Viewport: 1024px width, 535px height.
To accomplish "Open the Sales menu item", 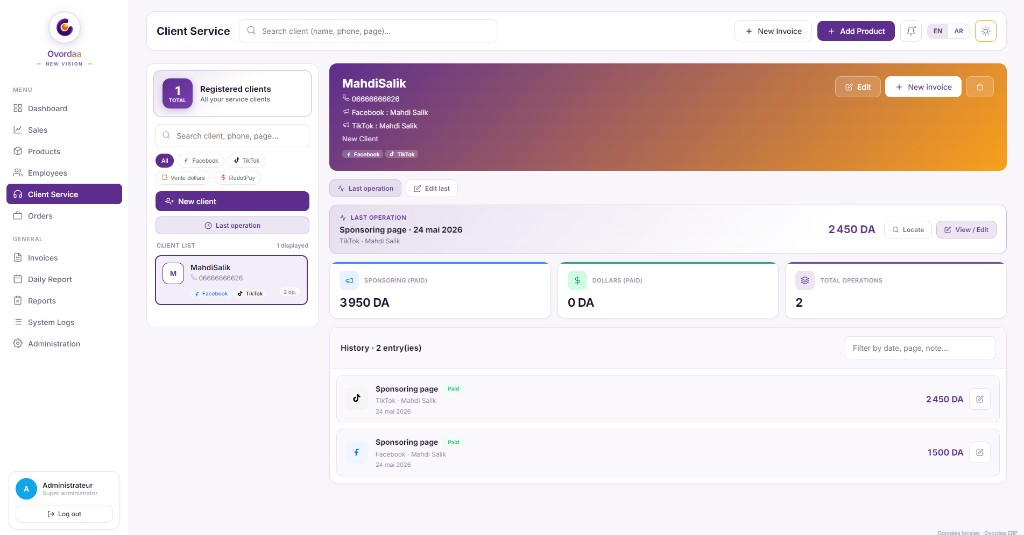I will point(64,130).
